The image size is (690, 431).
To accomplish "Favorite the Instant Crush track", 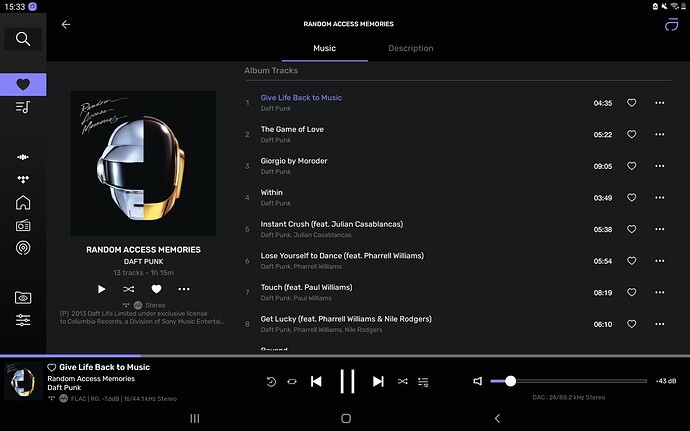I will (x=631, y=229).
